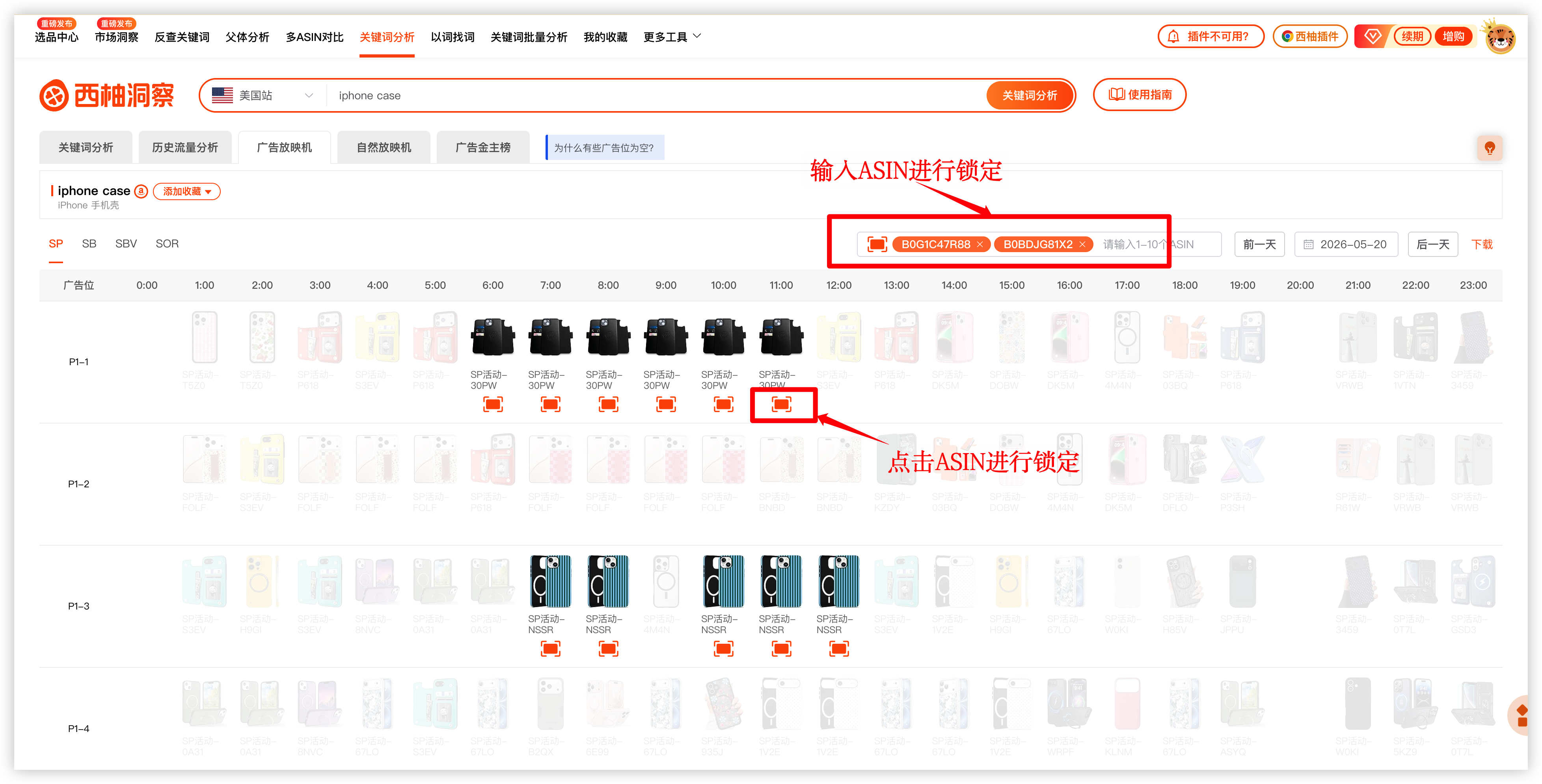Open 我的收藏
The height and width of the screenshot is (784, 1542).
tap(605, 37)
